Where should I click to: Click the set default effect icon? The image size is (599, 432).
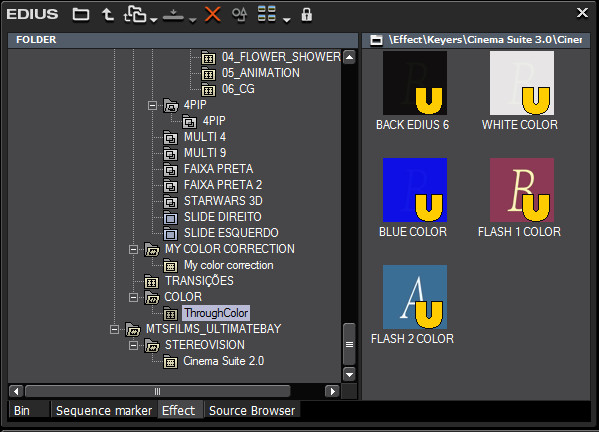pos(173,16)
